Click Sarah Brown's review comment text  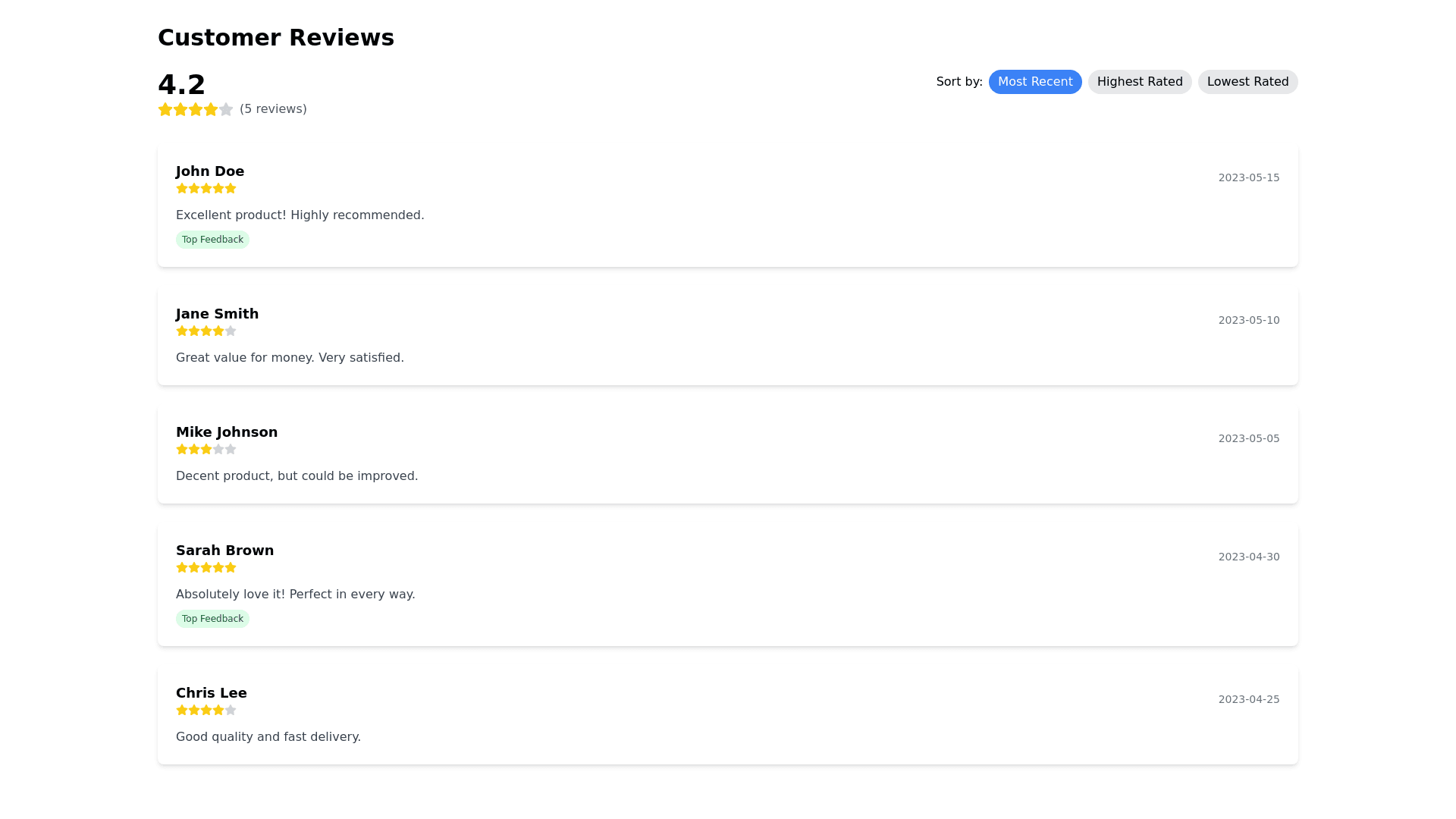click(x=295, y=595)
